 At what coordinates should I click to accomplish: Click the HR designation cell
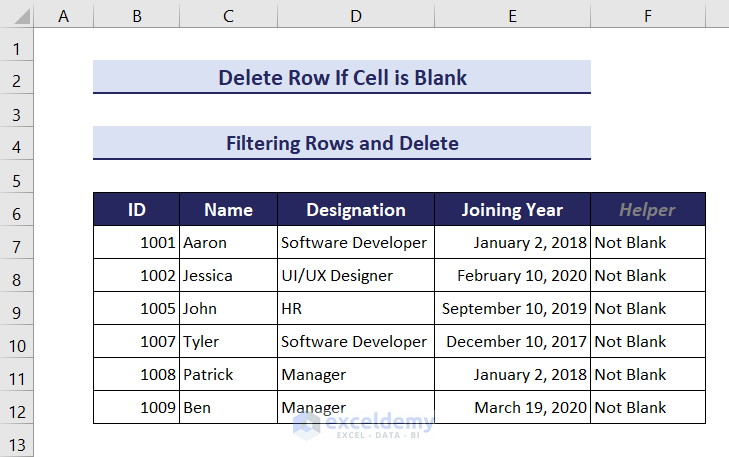coord(356,308)
